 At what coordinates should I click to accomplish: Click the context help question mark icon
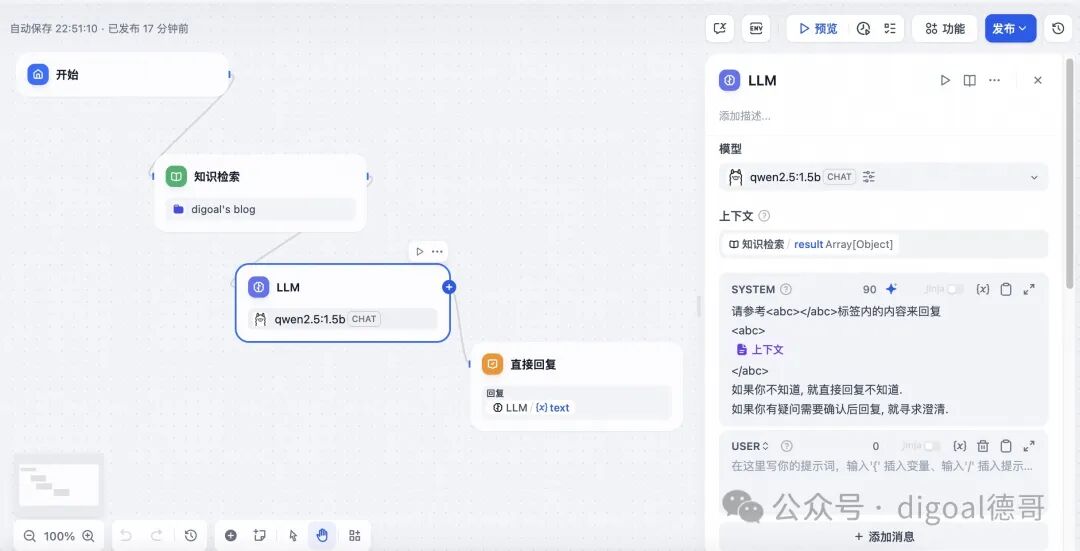coord(764,216)
